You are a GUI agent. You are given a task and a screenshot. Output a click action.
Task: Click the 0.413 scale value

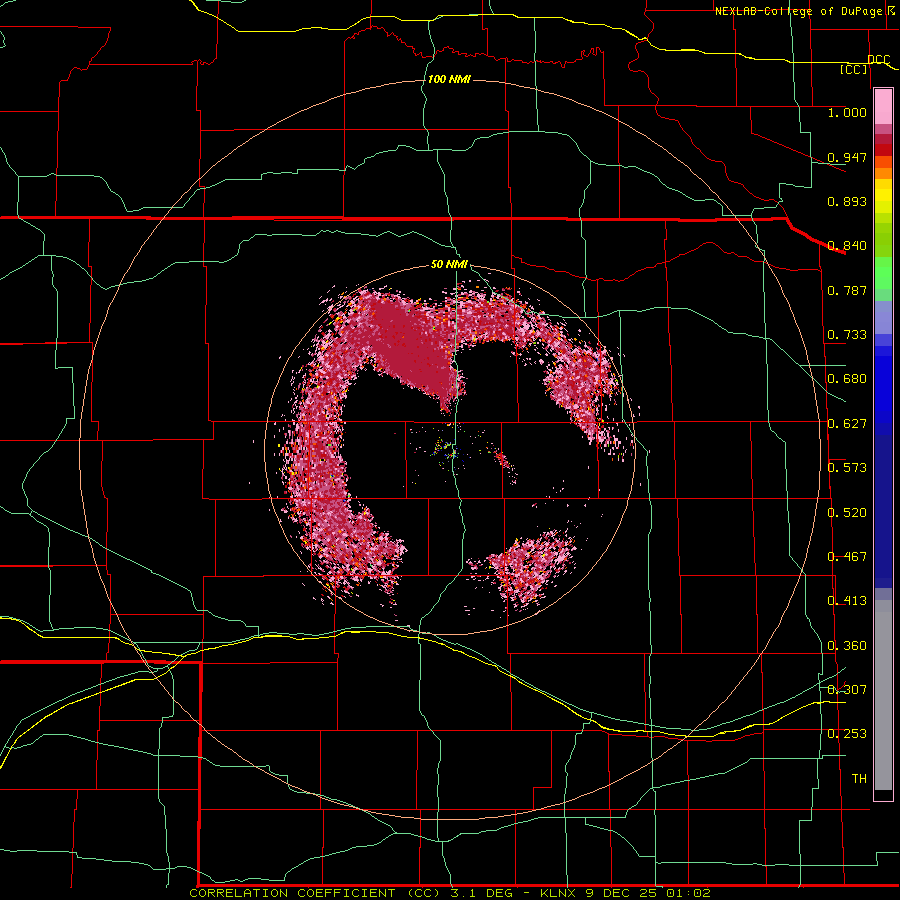coord(847,601)
